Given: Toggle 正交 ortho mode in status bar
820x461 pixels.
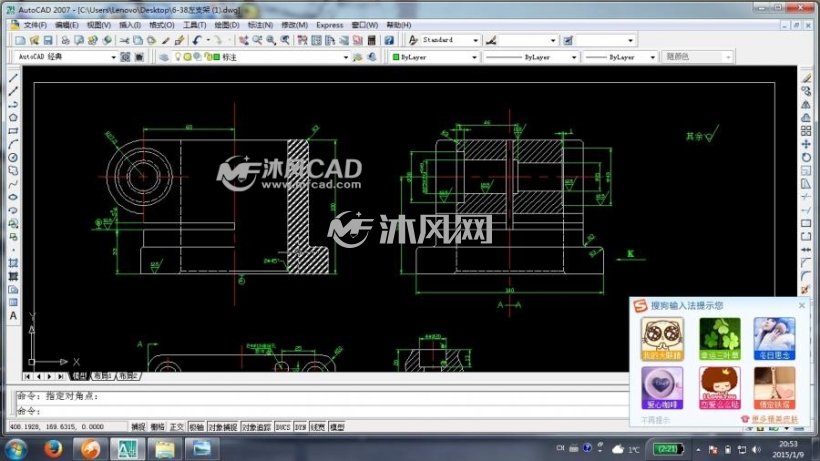Looking at the screenshot, I should click(x=177, y=427).
